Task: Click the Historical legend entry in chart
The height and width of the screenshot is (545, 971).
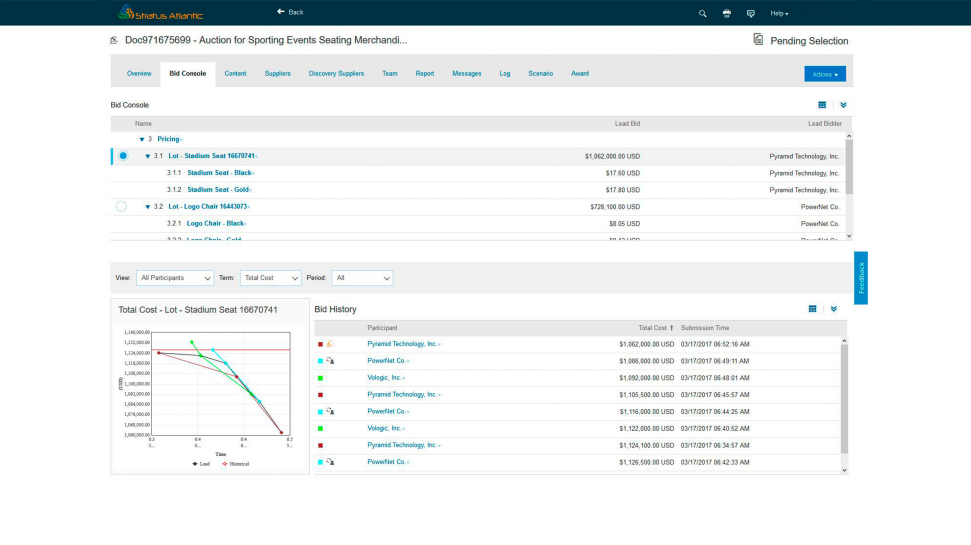Action: pos(235,464)
